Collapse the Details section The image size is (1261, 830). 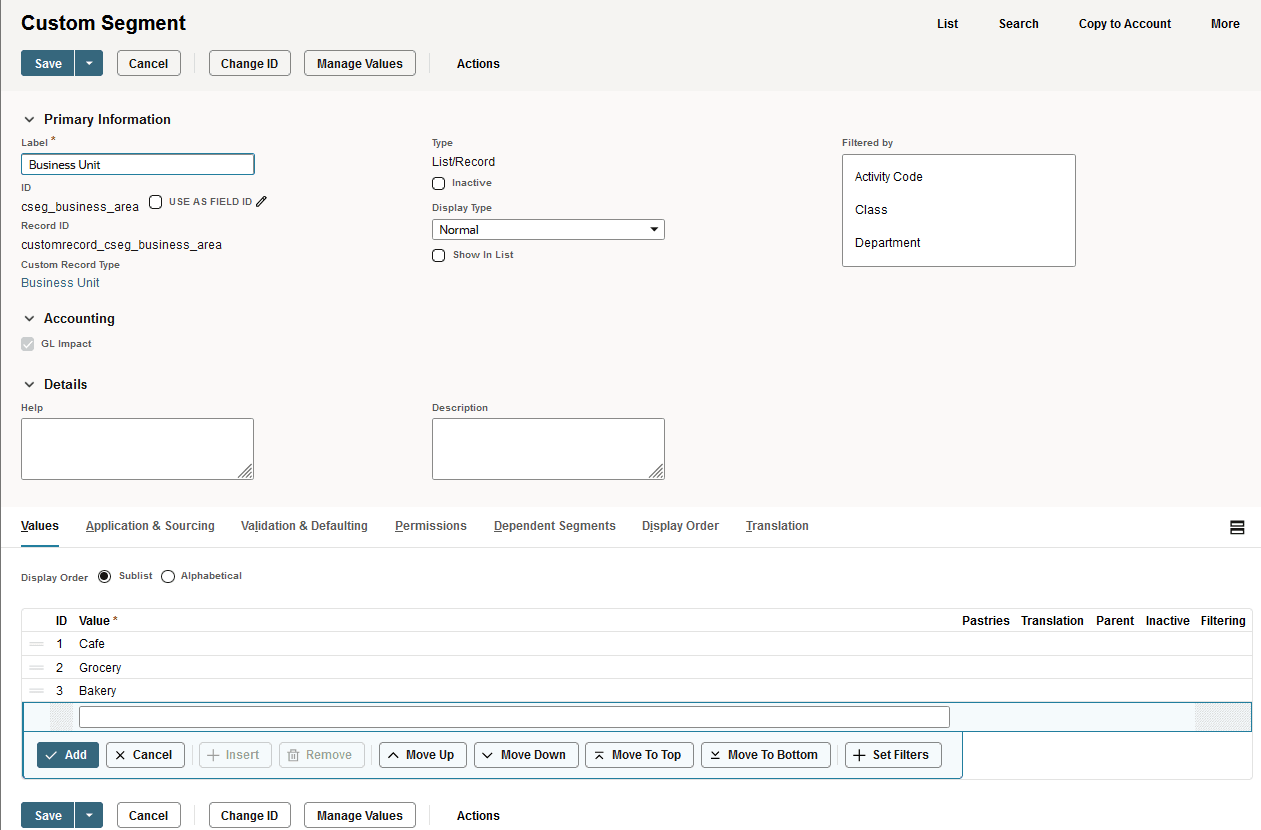pyautogui.click(x=29, y=384)
